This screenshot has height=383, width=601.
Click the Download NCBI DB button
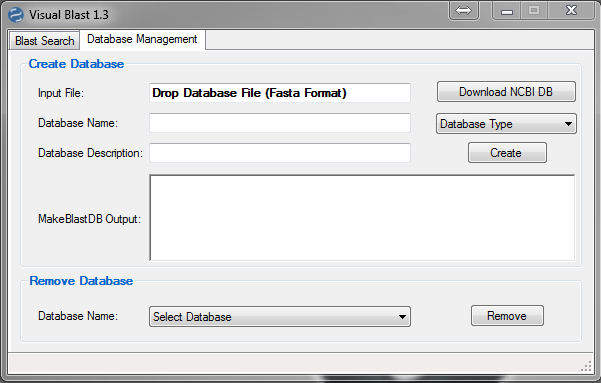(506, 92)
